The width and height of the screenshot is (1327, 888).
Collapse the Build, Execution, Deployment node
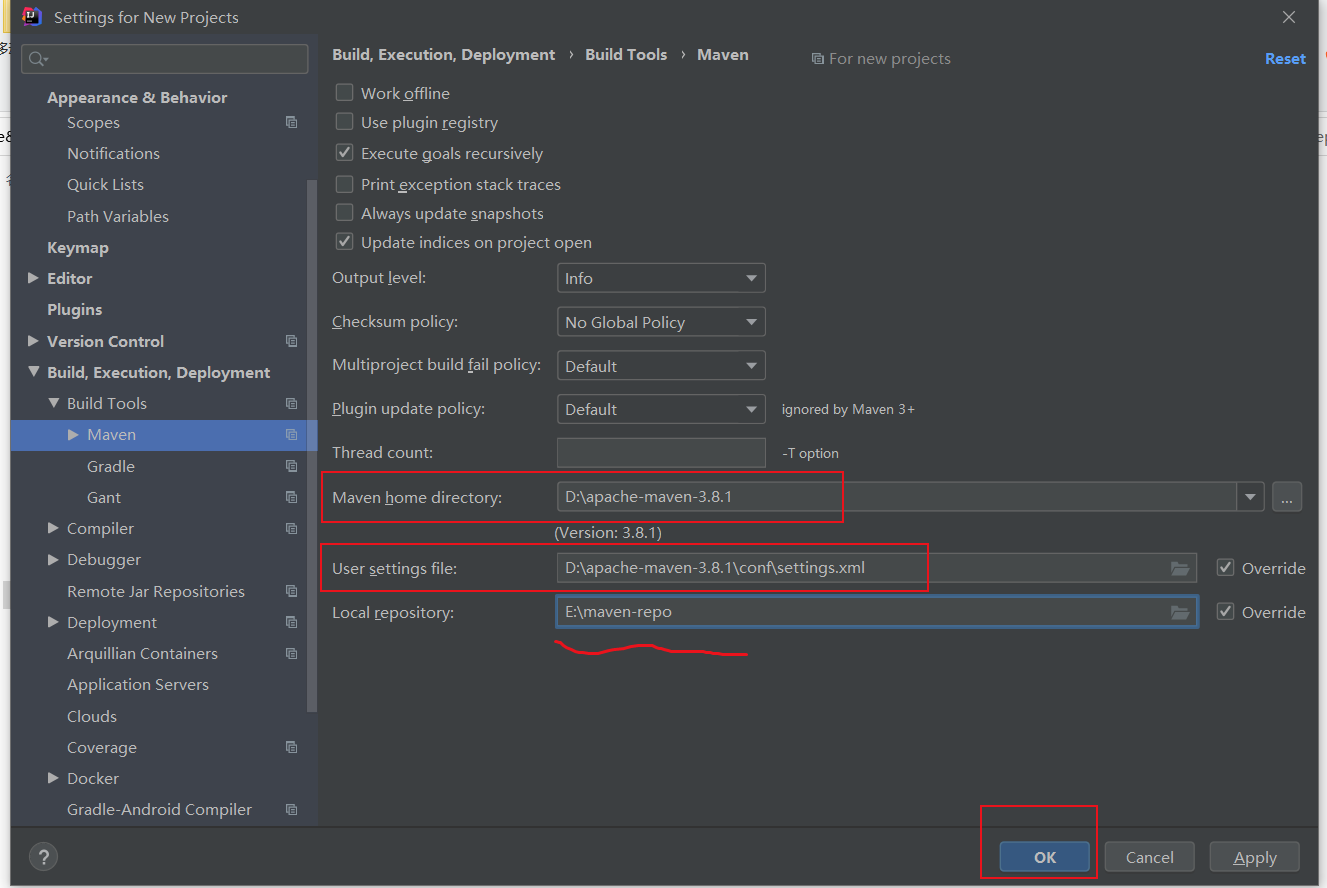[33, 372]
